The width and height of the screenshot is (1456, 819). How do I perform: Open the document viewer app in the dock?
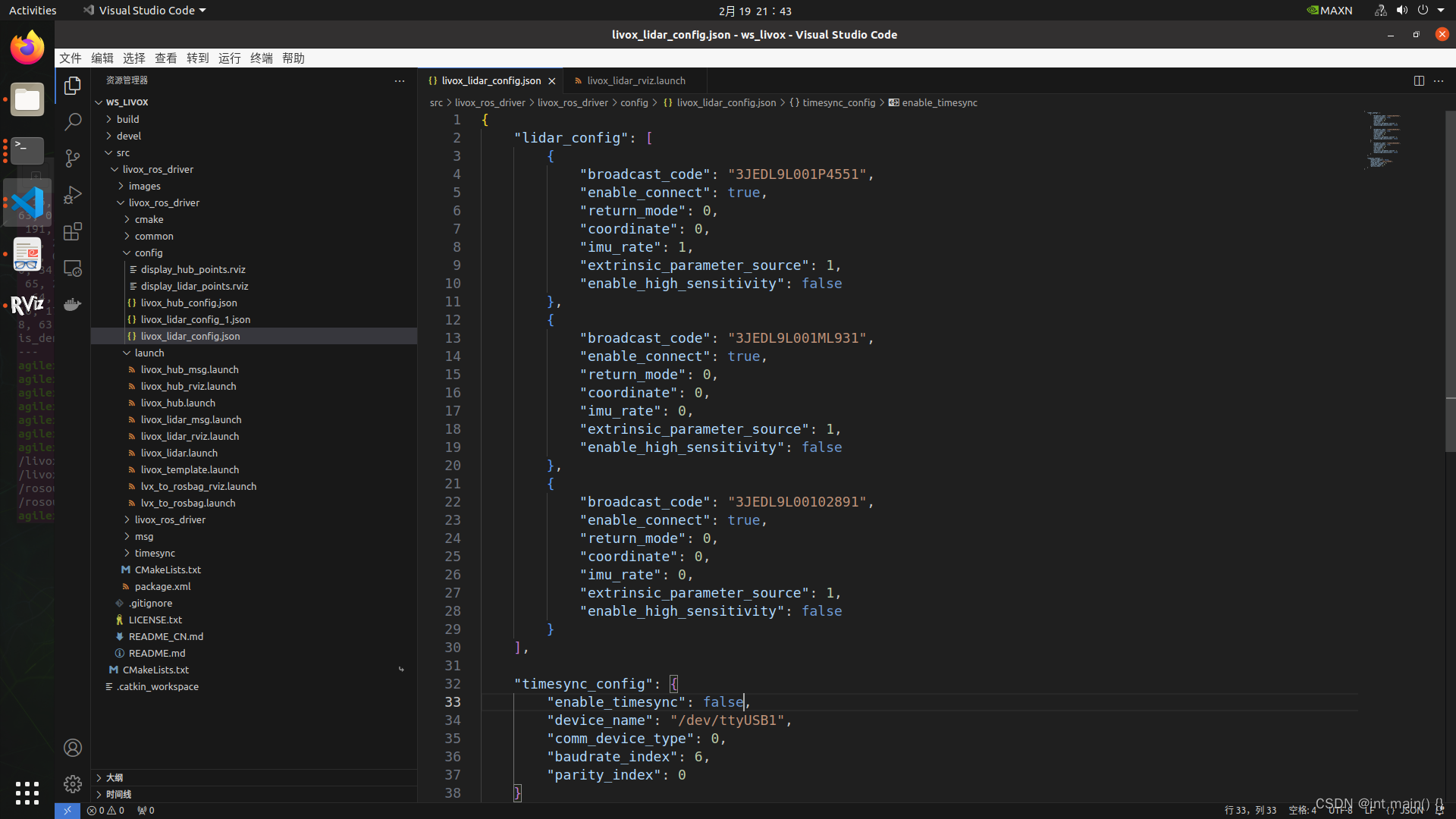click(27, 254)
